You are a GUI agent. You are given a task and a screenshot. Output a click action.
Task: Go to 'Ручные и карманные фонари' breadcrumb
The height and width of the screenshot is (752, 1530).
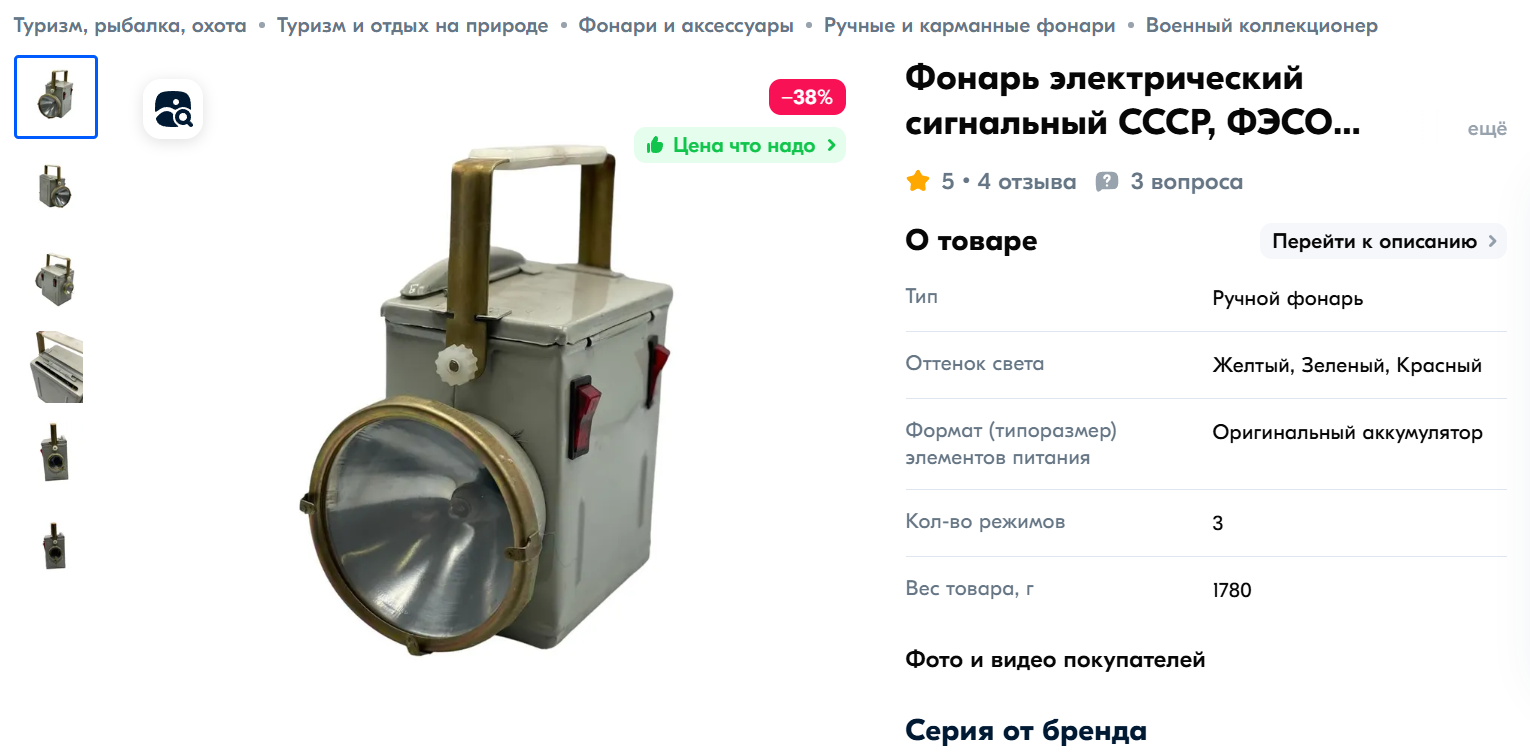coord(970,26)
